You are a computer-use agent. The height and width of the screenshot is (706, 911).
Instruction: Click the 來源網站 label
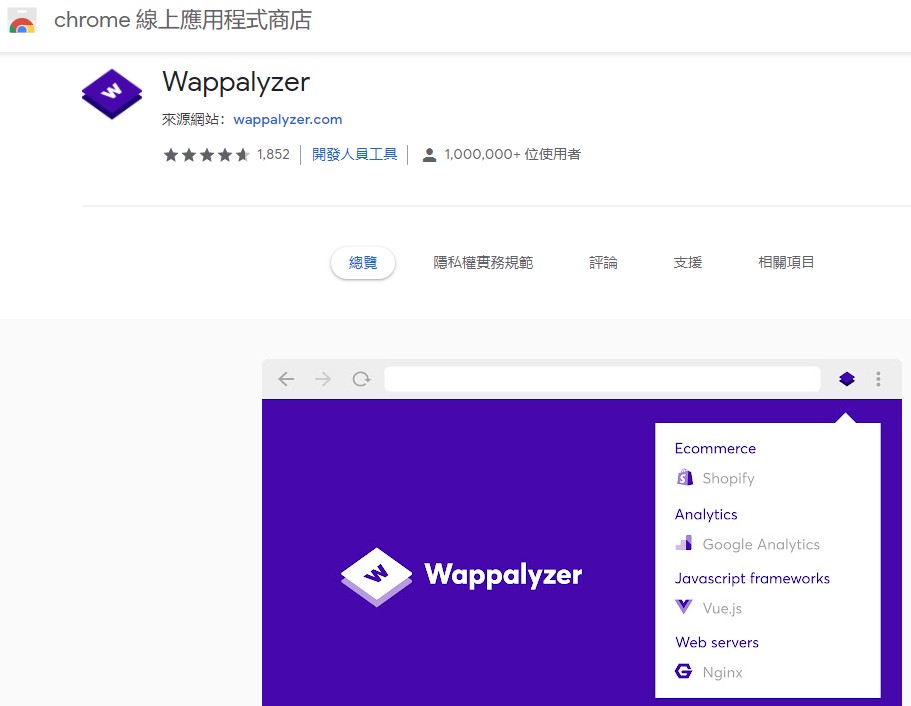tap(192, 119)
